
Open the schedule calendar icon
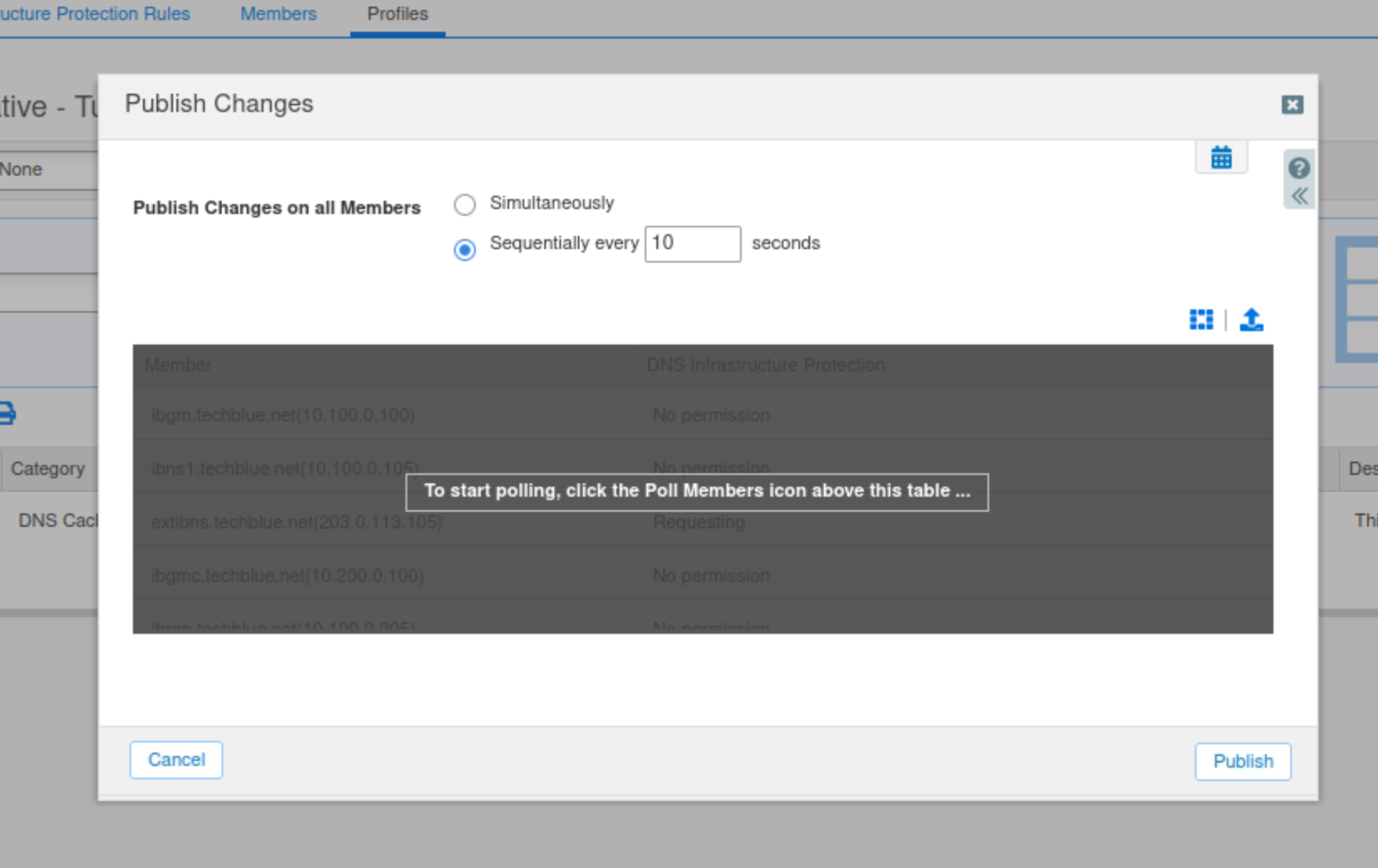(x=1221, y=157)
